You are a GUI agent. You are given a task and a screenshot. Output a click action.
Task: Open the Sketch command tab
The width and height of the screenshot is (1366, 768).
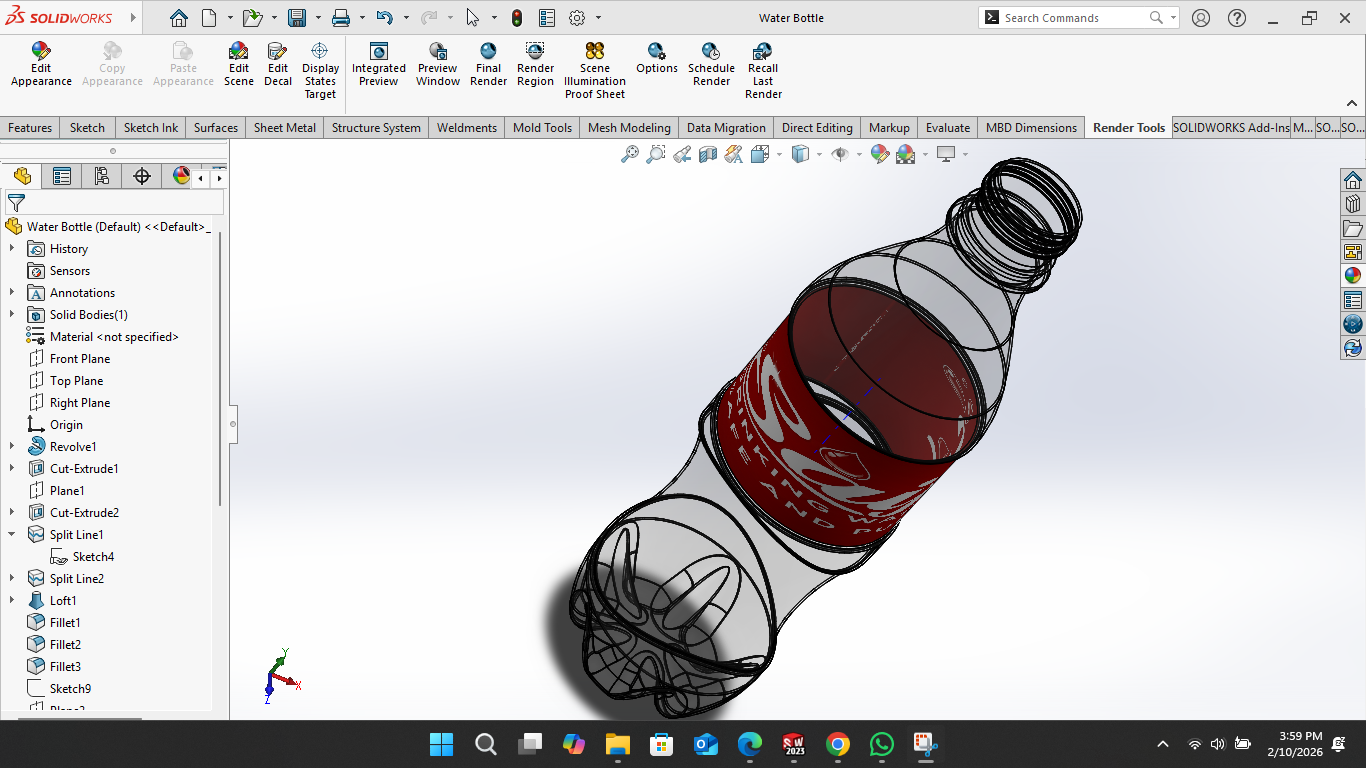(x=87, y=128)
